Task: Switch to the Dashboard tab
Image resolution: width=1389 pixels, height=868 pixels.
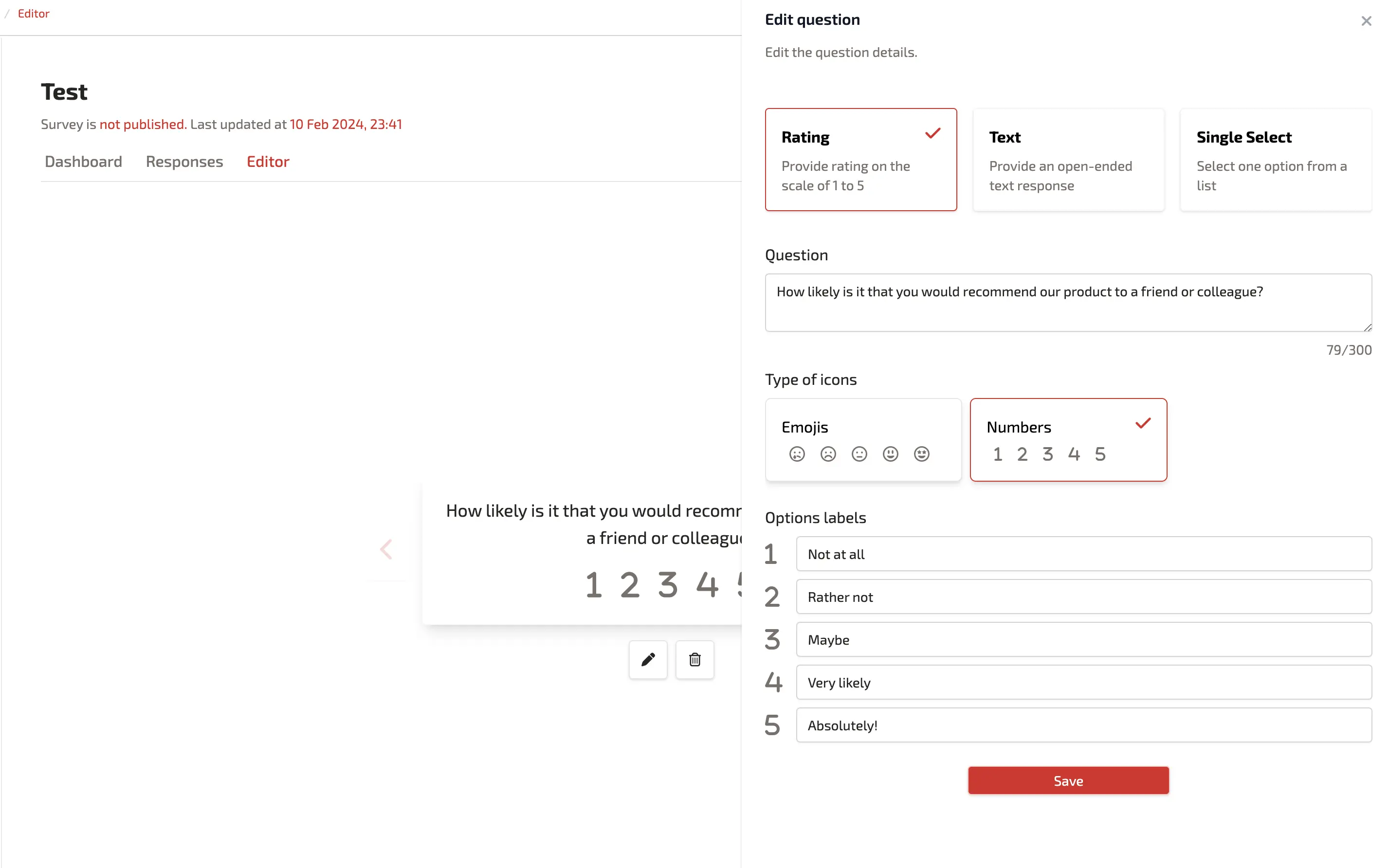Action: 83,161
